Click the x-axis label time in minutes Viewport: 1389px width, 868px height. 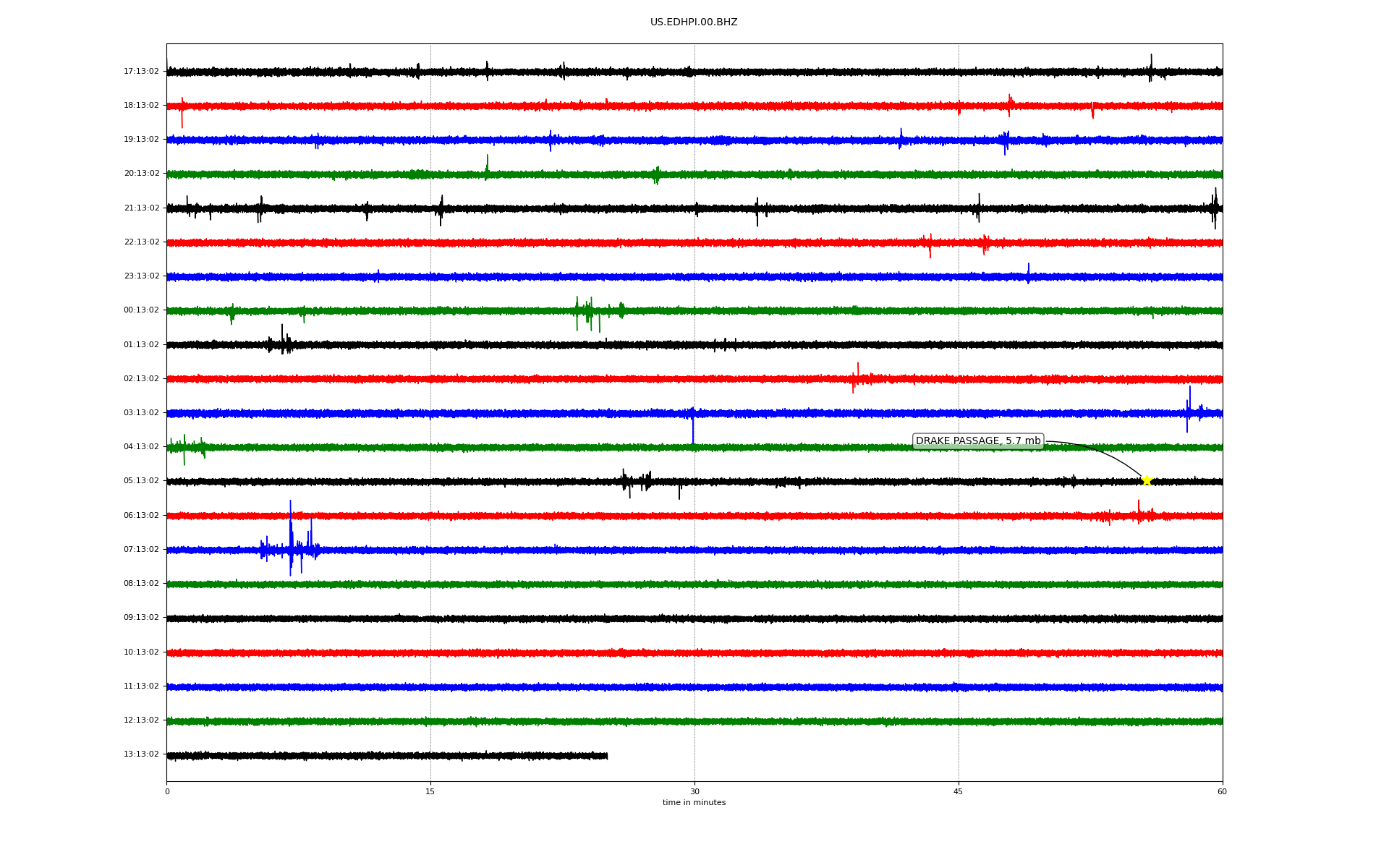click(694, 803)
